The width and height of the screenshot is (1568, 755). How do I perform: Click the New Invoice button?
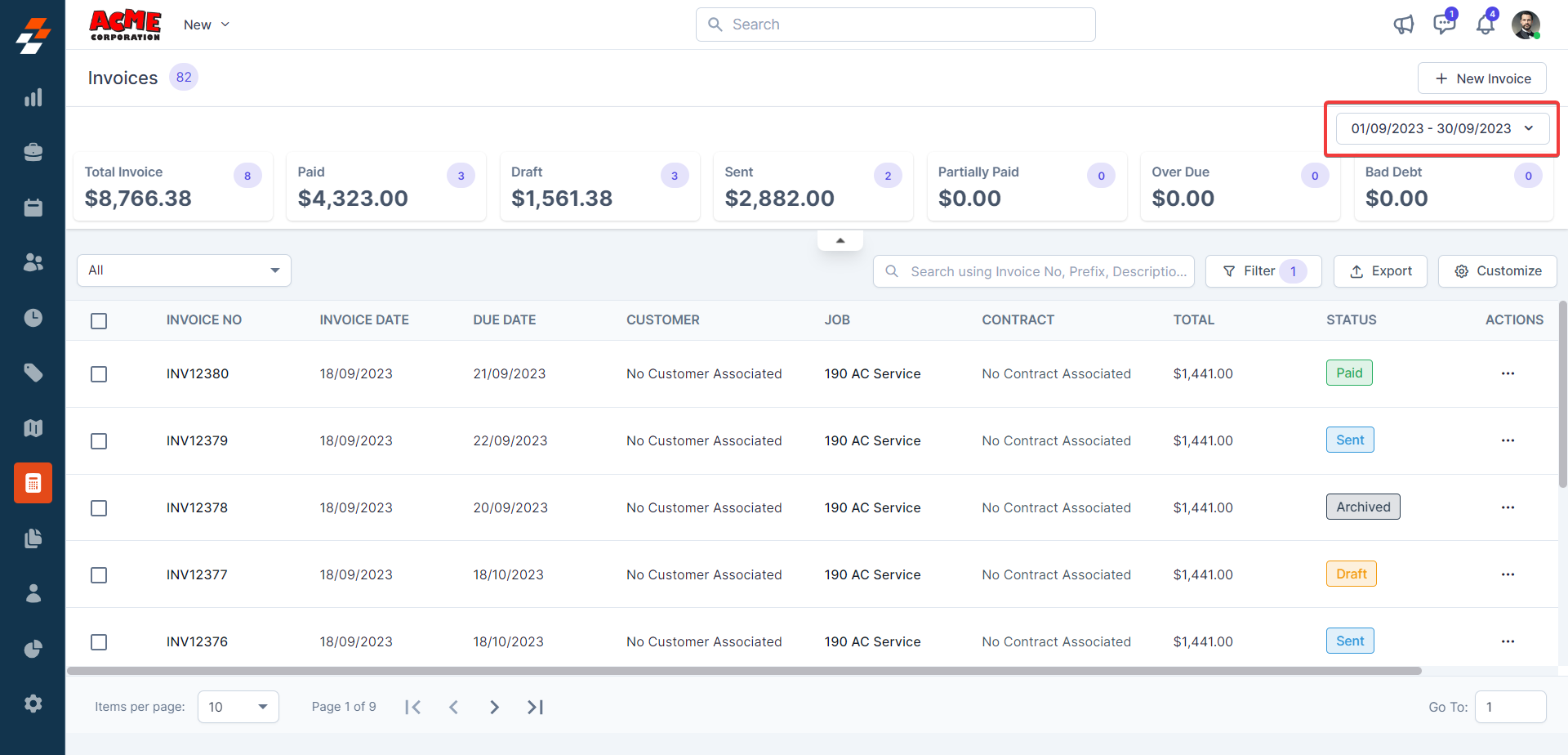(x=1481, y=78)
